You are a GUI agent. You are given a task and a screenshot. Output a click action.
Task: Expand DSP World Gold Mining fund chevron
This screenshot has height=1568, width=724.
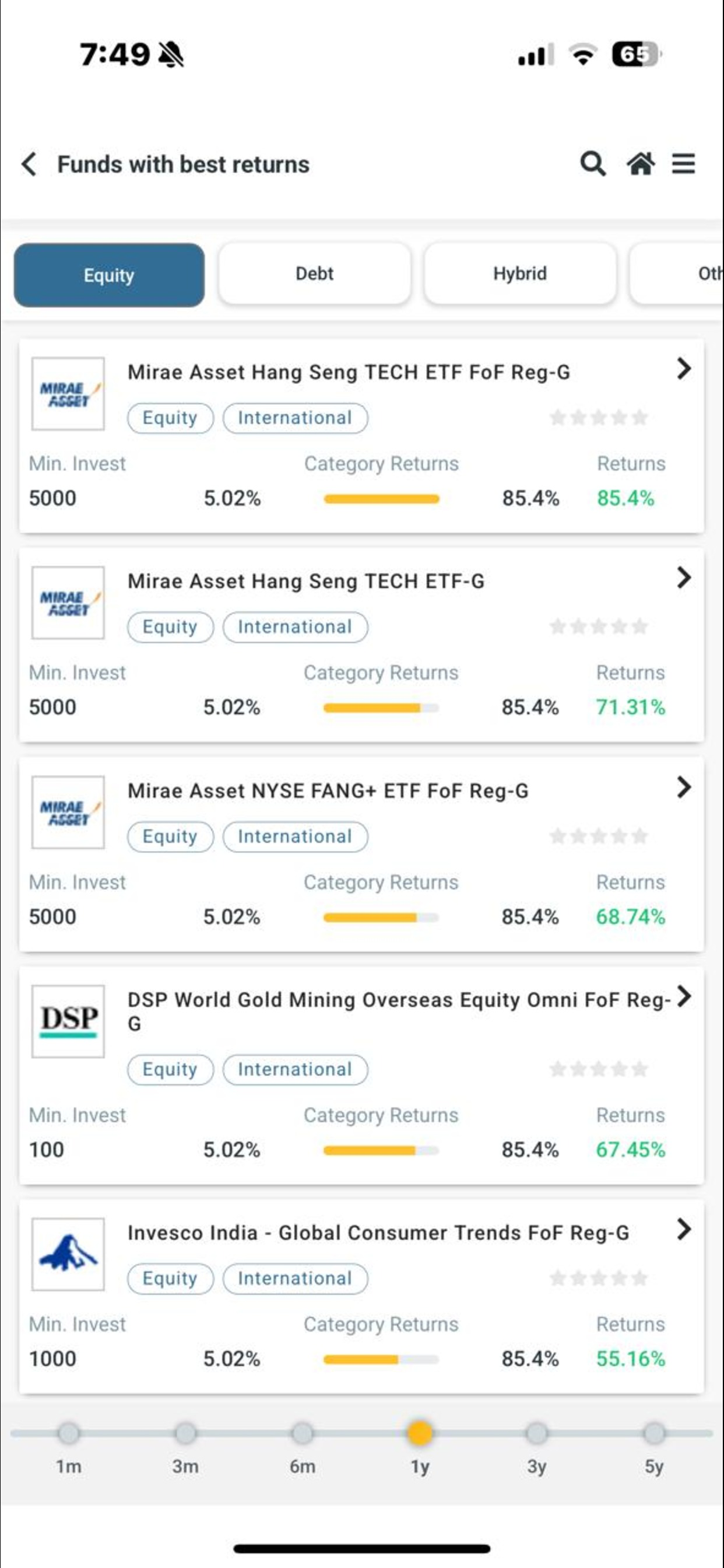(684, 996)
